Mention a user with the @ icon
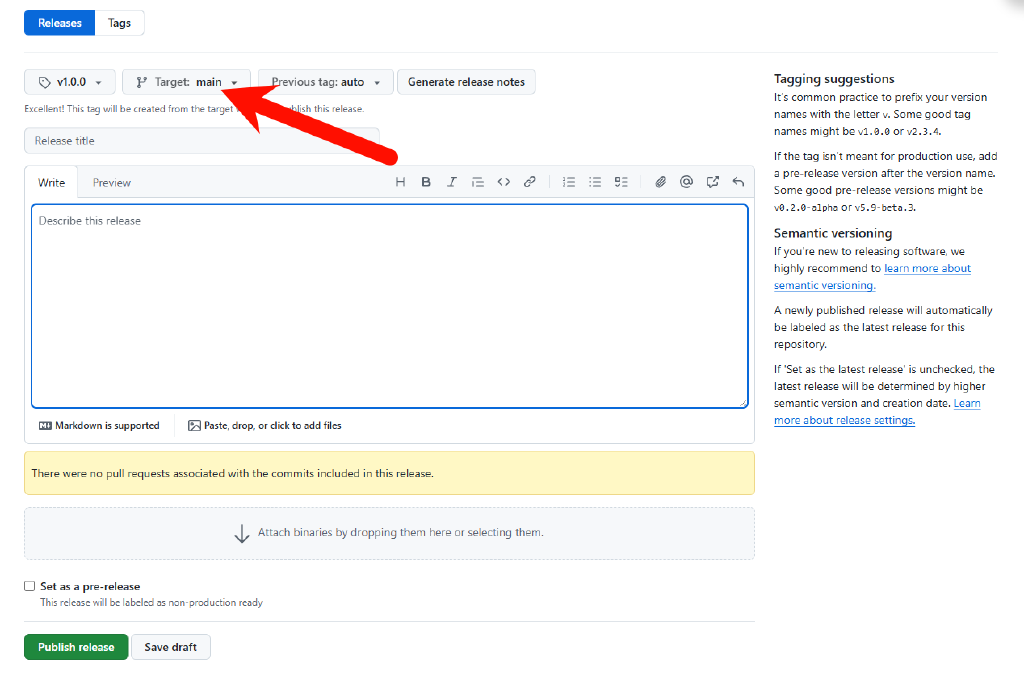Screen dimensions: 1024x684 coord(686,181)
